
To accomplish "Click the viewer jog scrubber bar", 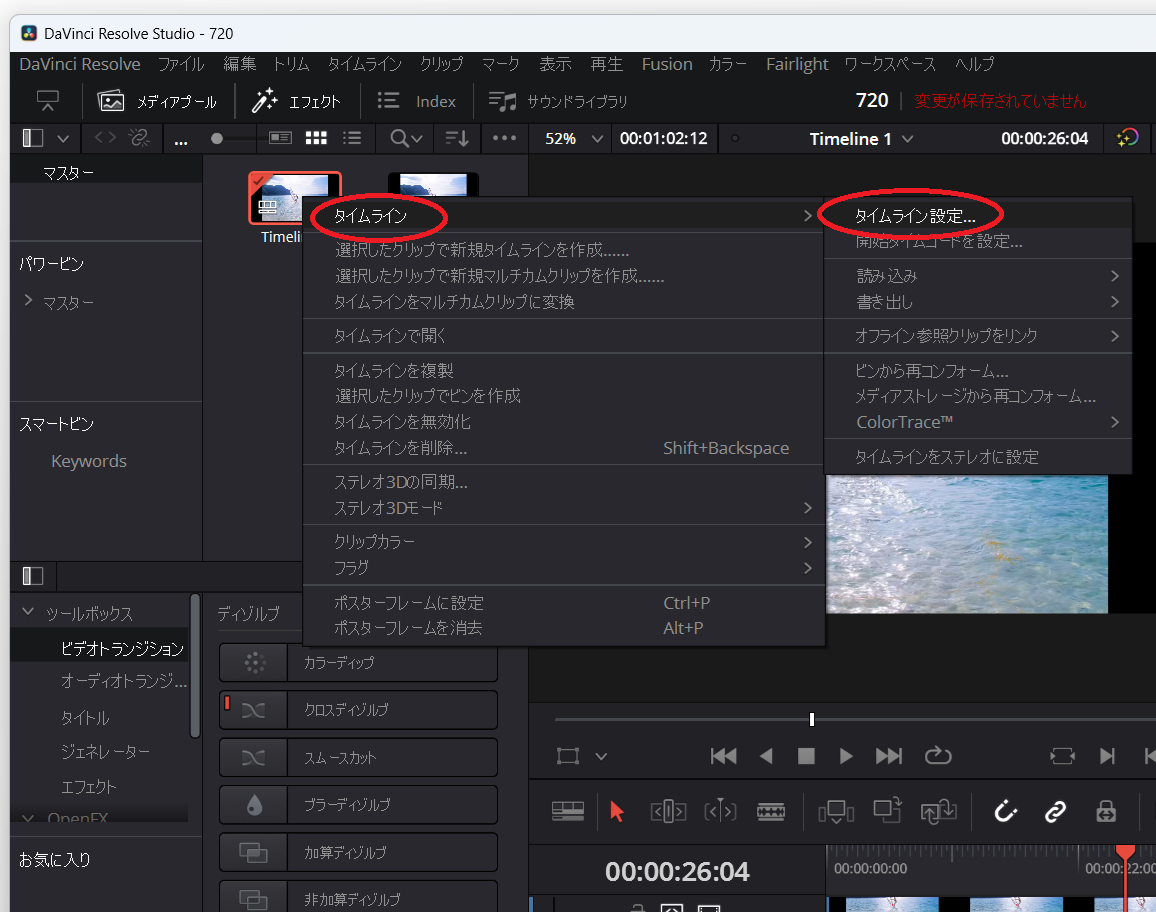I will [855, 719].
